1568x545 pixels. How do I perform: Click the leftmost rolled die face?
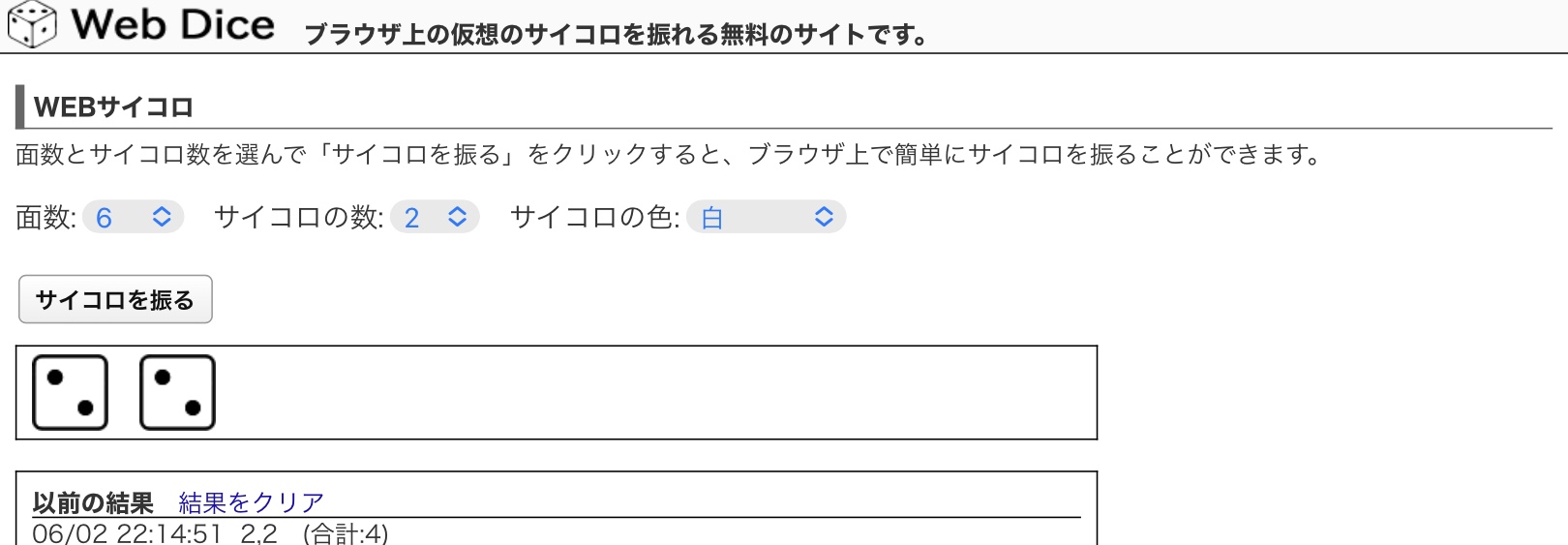[70, 392]
